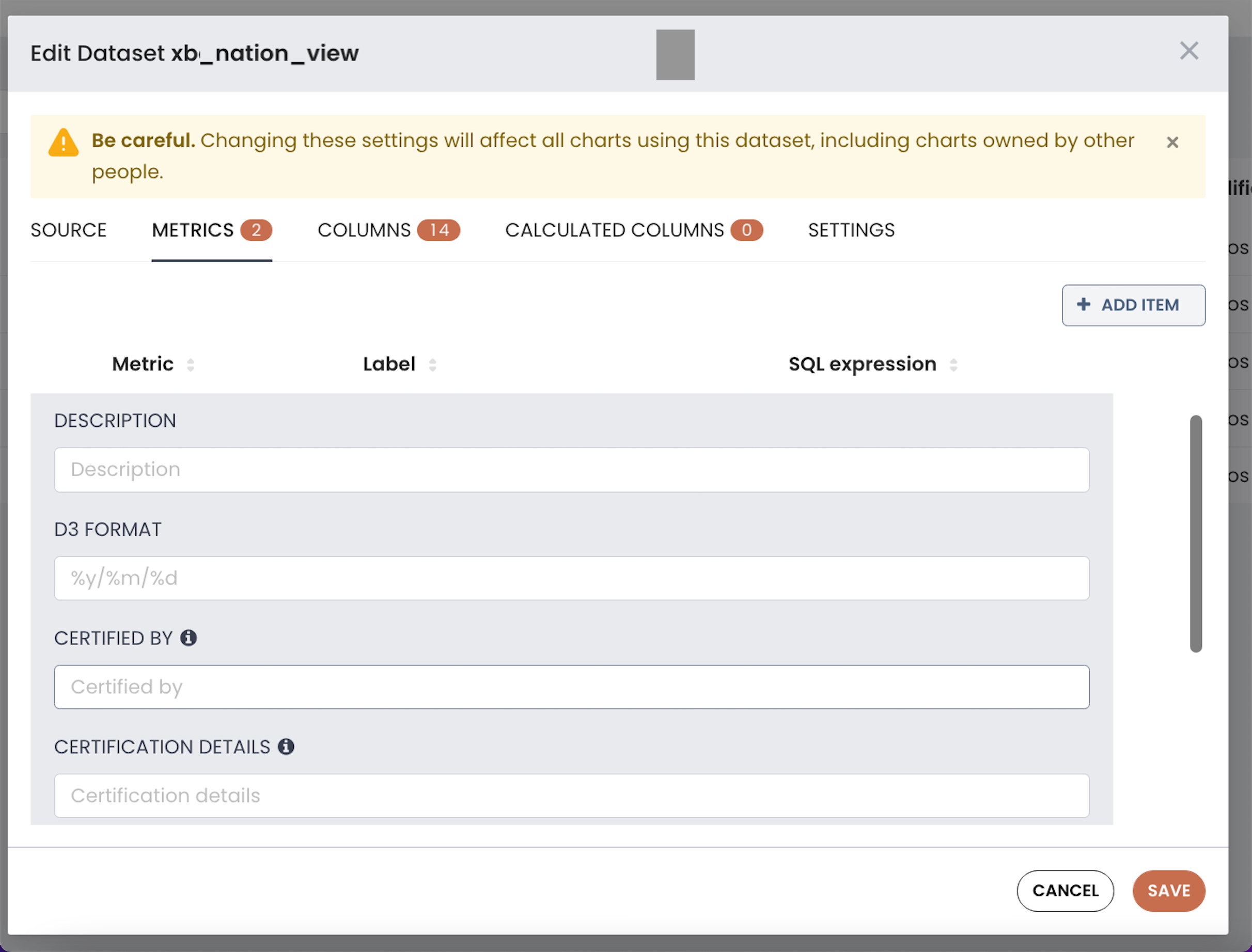Click the Cancel button
This screenshot has width=1252, height=952.
pyautogui.click(x=1065, y=890)
